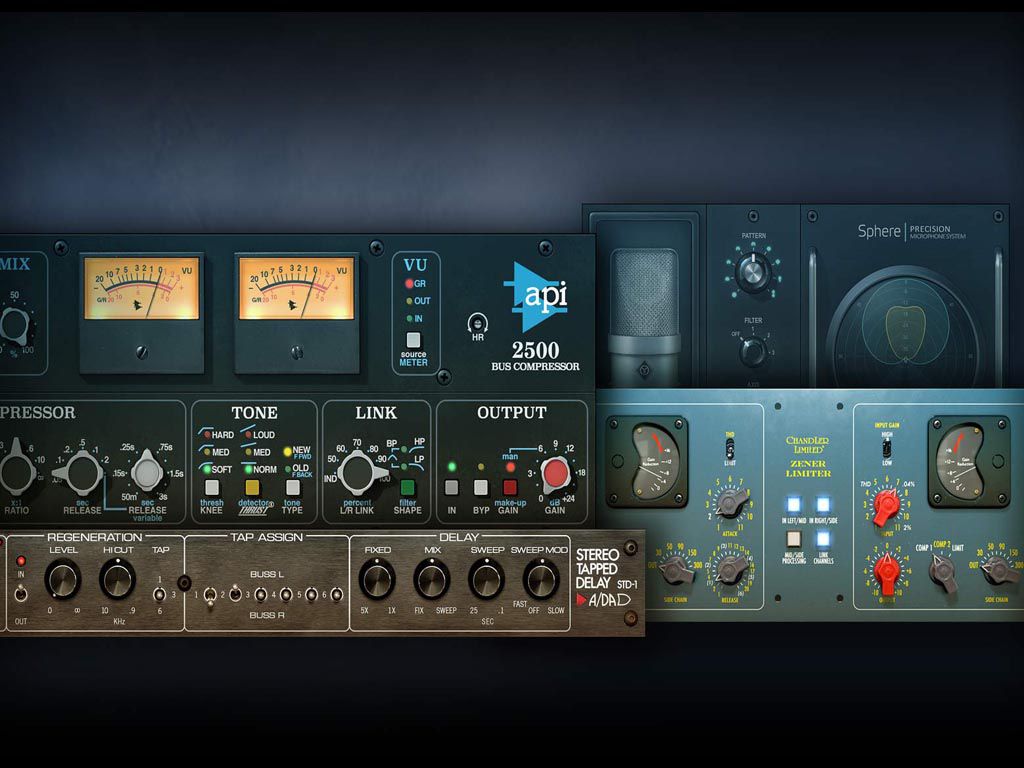Flip the Regeneration TAP selector switch
The height and width of the screenshot is (768, 1024).
[159, 594]
